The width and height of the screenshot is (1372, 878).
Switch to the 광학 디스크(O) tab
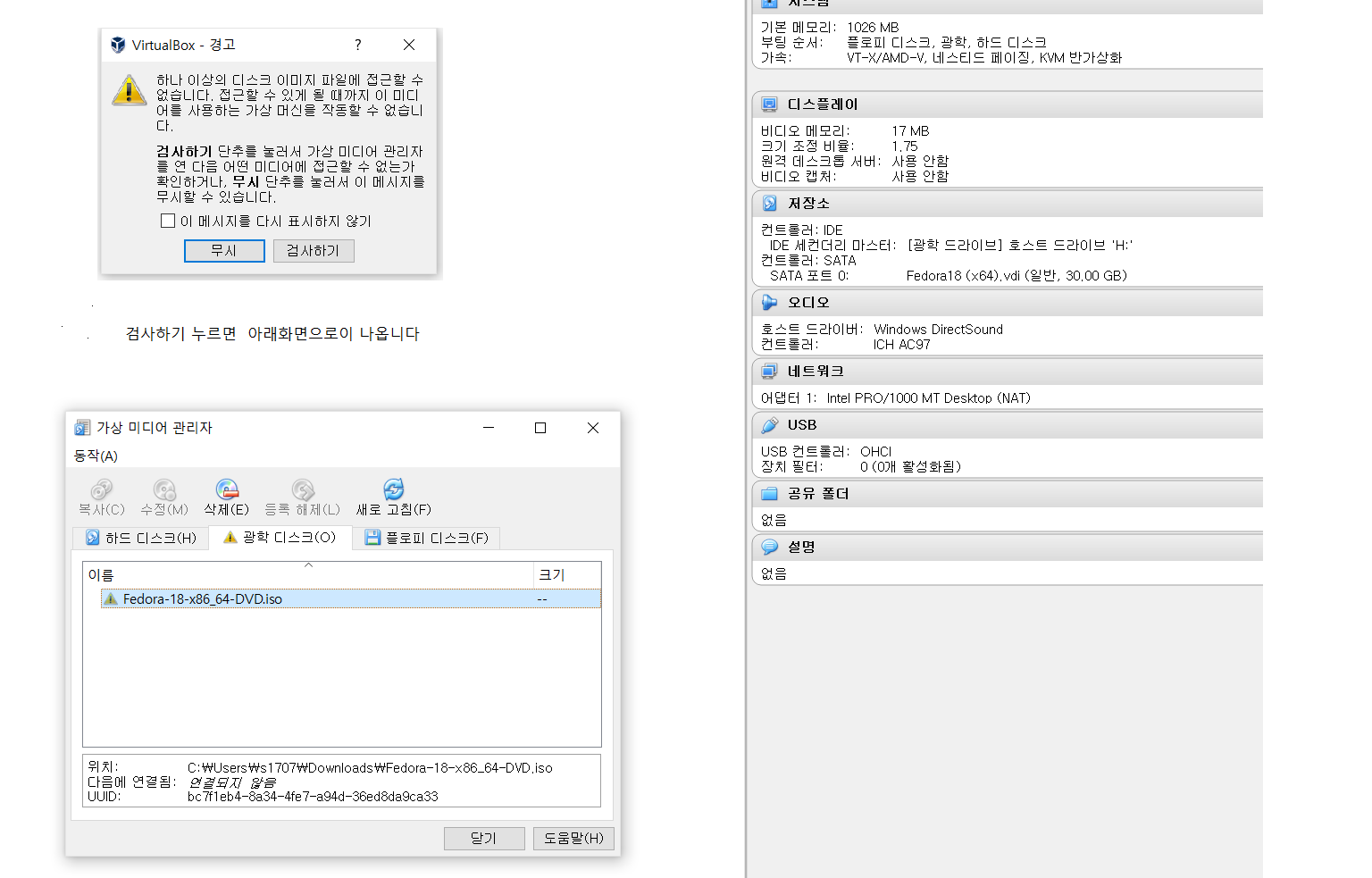pos(280,537)
